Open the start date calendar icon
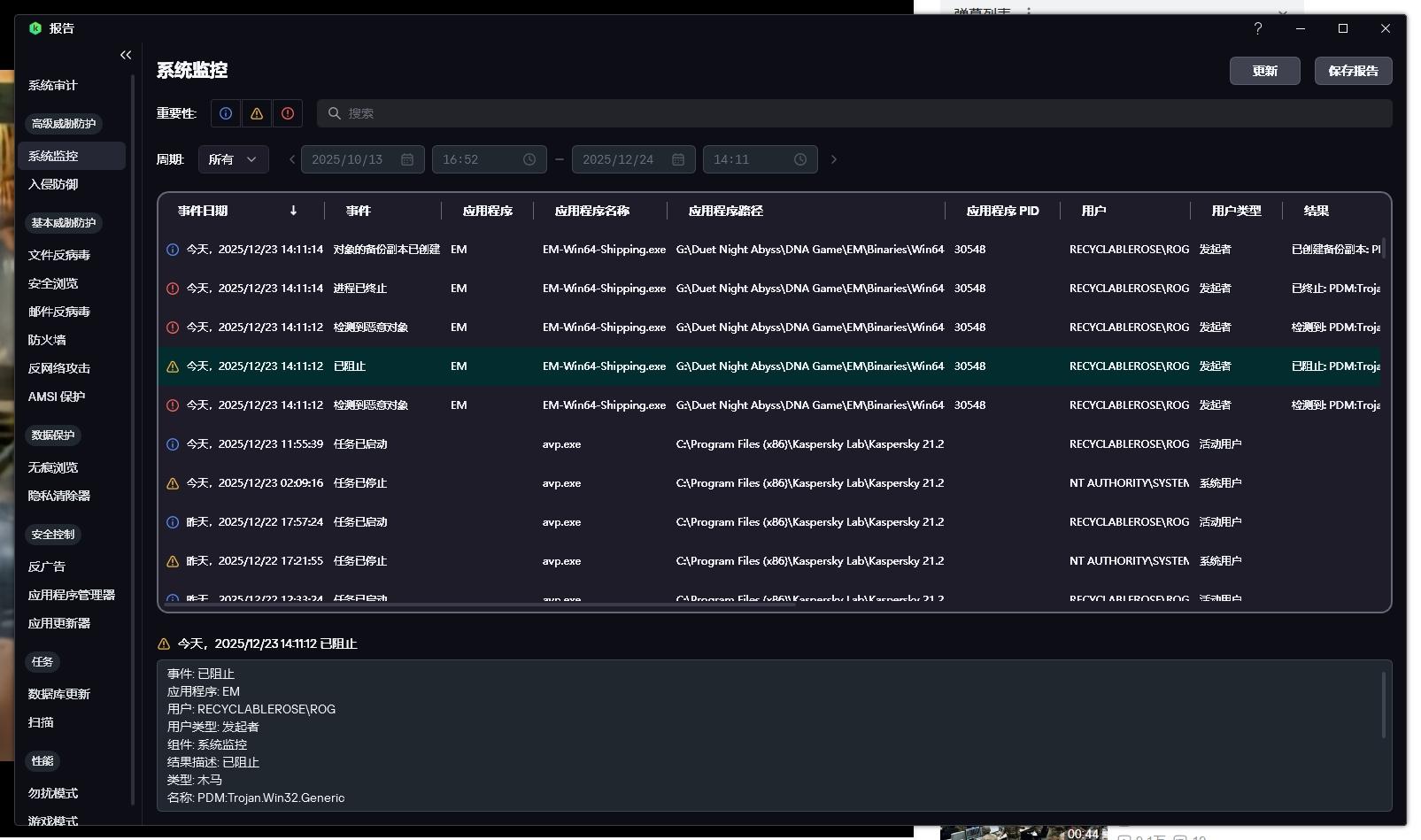Viewport: 1421px width, 840px height. 407,159
